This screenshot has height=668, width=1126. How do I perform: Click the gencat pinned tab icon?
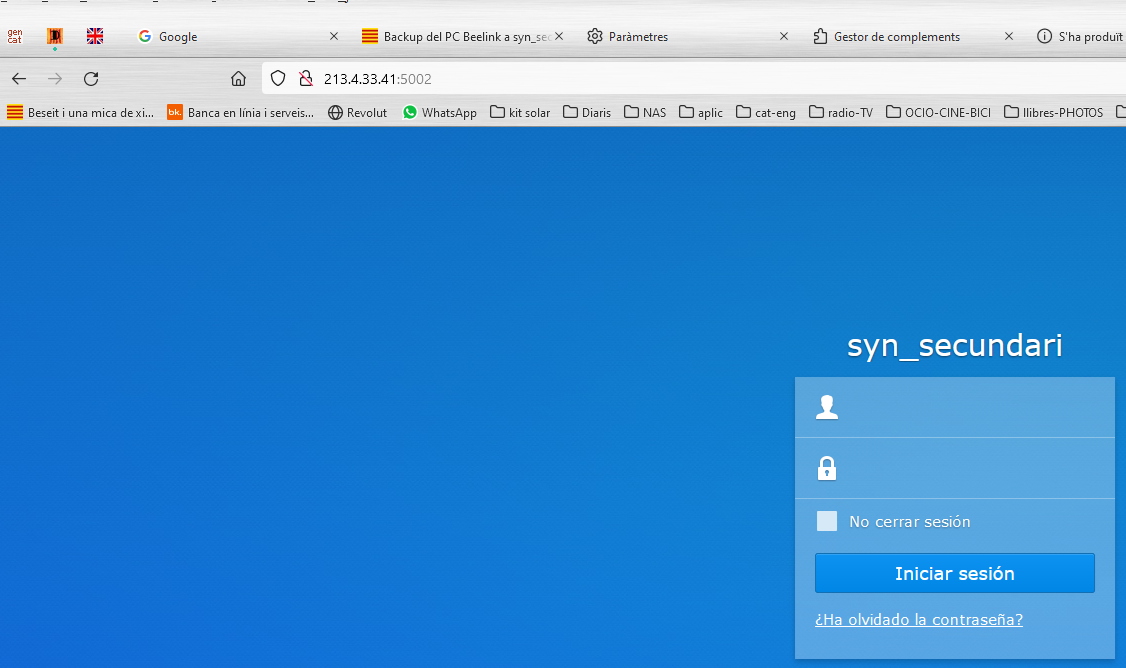pos(15,36)
